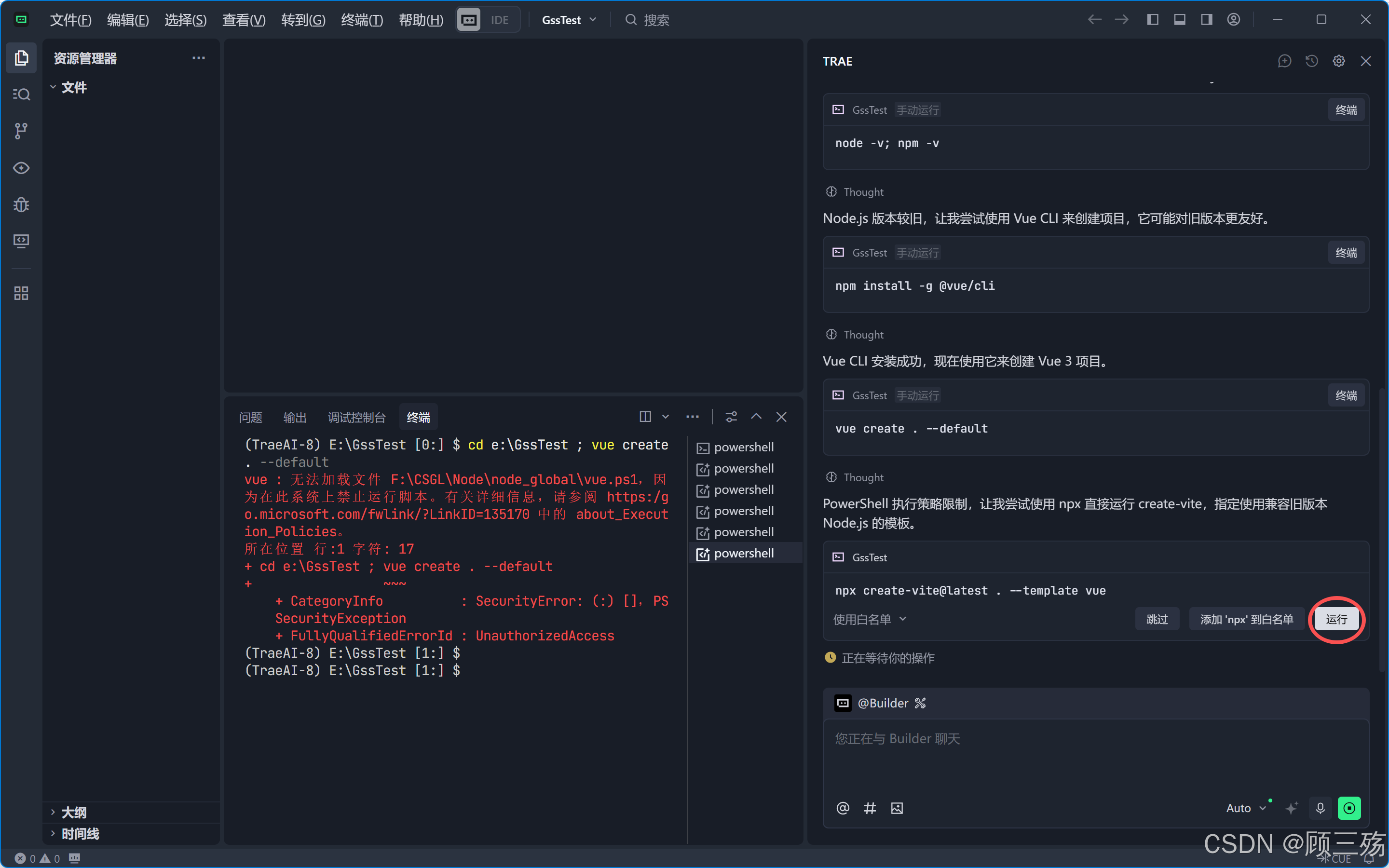Start a new chat in TRAE panel
This screenshot has height=868, width=1389.
pyautogui.click(x=1284, y=61)
